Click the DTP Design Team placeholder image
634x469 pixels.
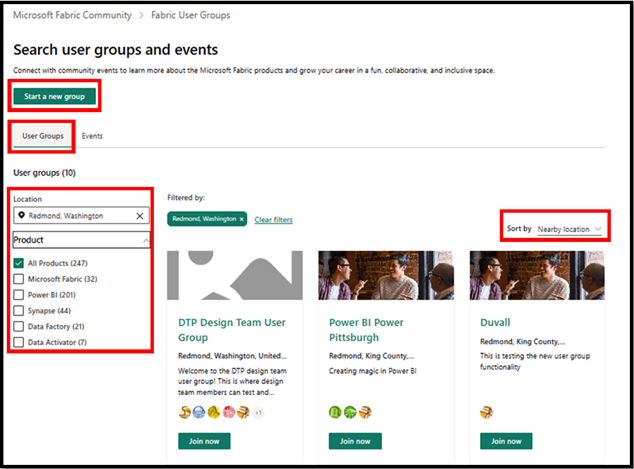[235, 275]
